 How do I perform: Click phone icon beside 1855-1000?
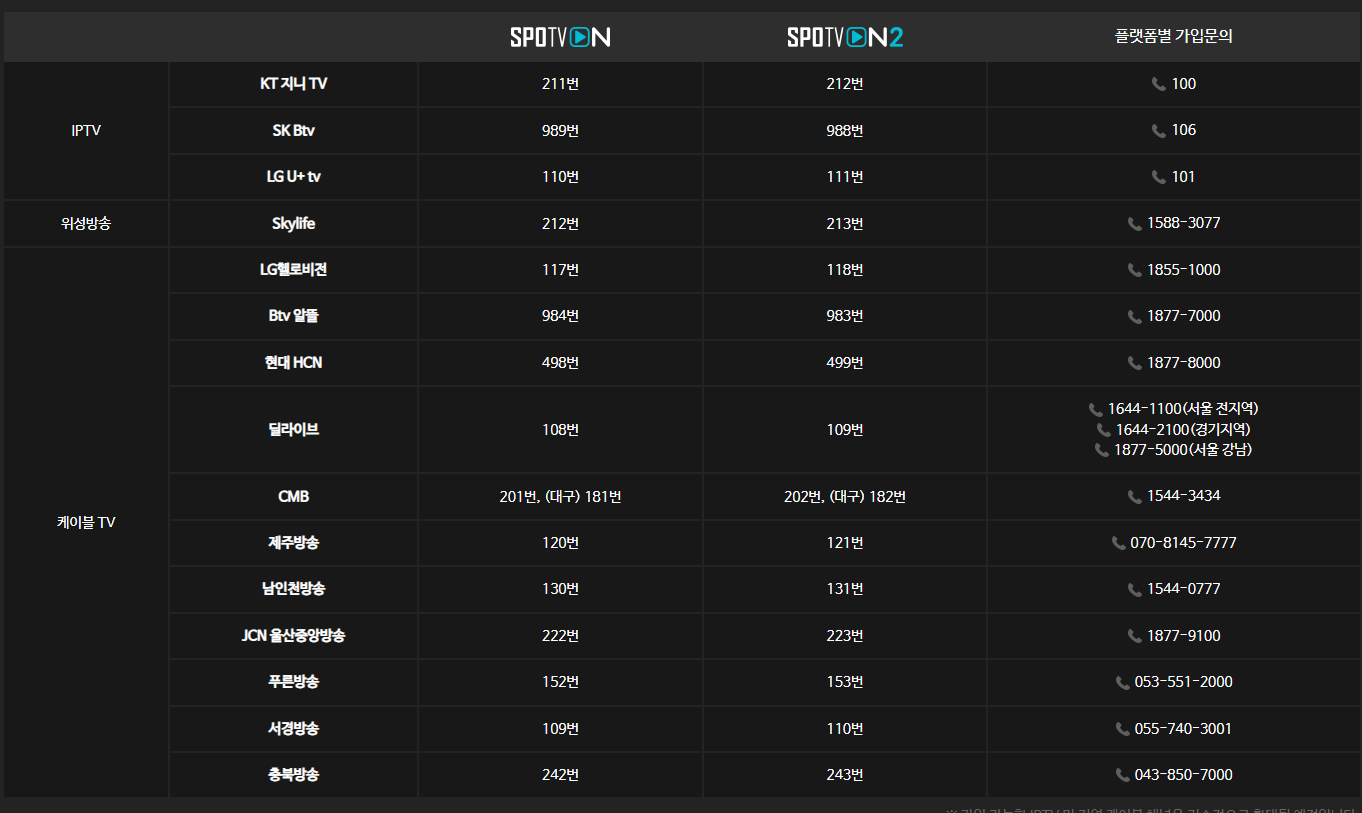[1135, 270]
